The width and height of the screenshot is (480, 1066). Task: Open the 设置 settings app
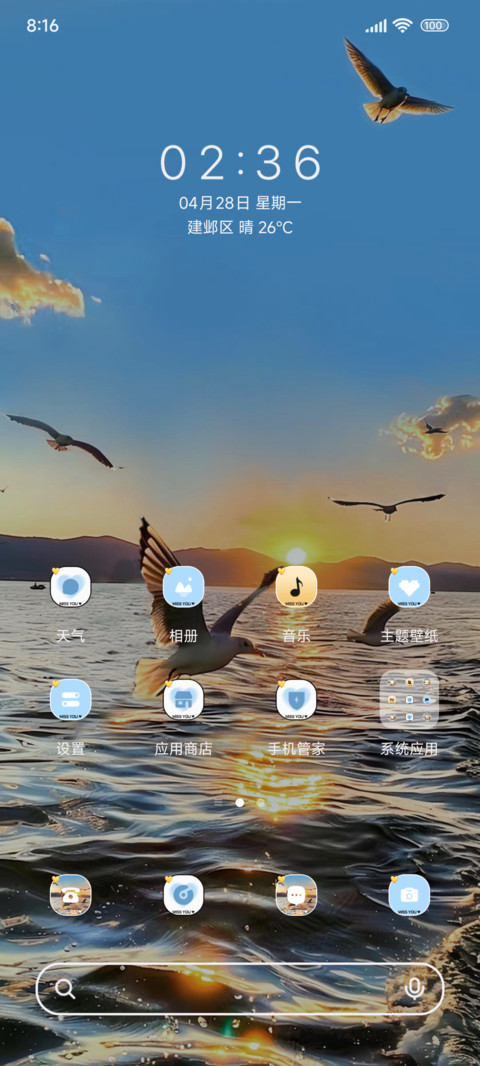tap(71, 700)
